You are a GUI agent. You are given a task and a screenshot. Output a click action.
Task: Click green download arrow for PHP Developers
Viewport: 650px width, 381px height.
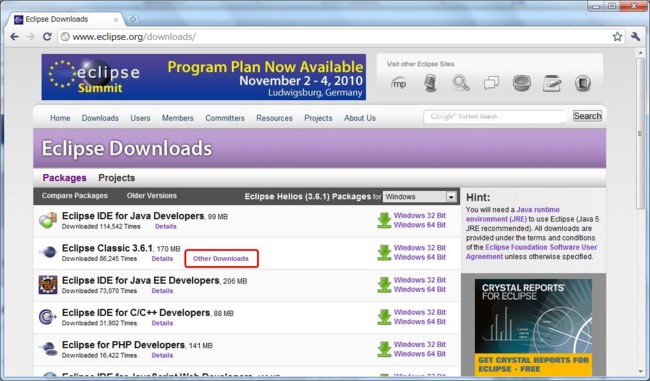pyautogui.click(x=384, y=349)
